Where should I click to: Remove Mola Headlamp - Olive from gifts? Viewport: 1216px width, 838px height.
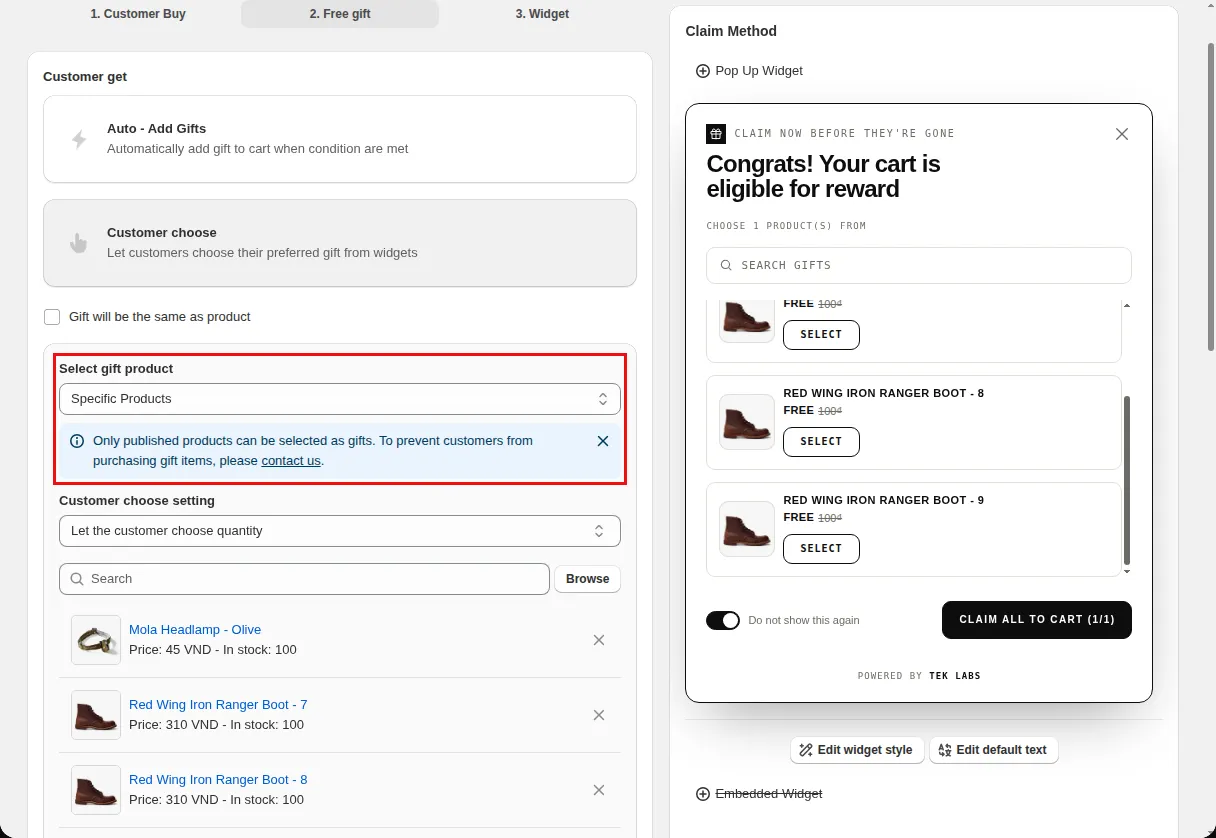coord(599,640)
